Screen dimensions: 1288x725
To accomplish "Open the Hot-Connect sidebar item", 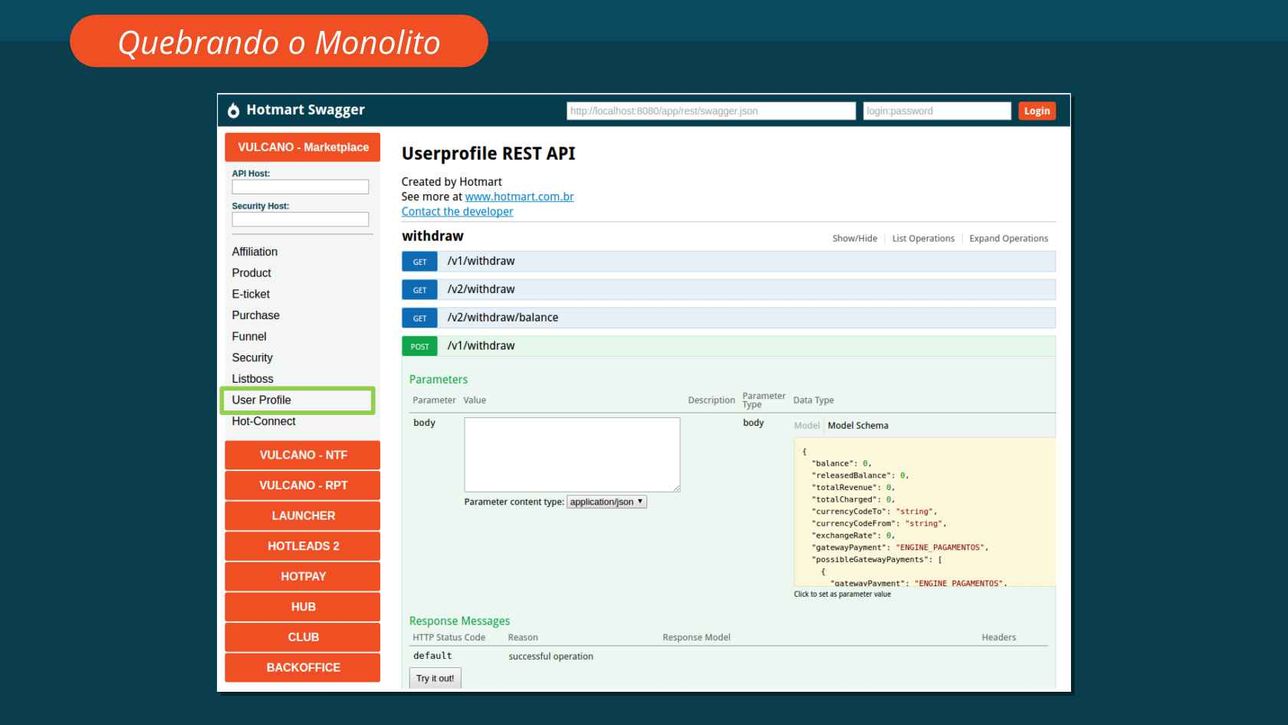I will (x=264, y=421).
